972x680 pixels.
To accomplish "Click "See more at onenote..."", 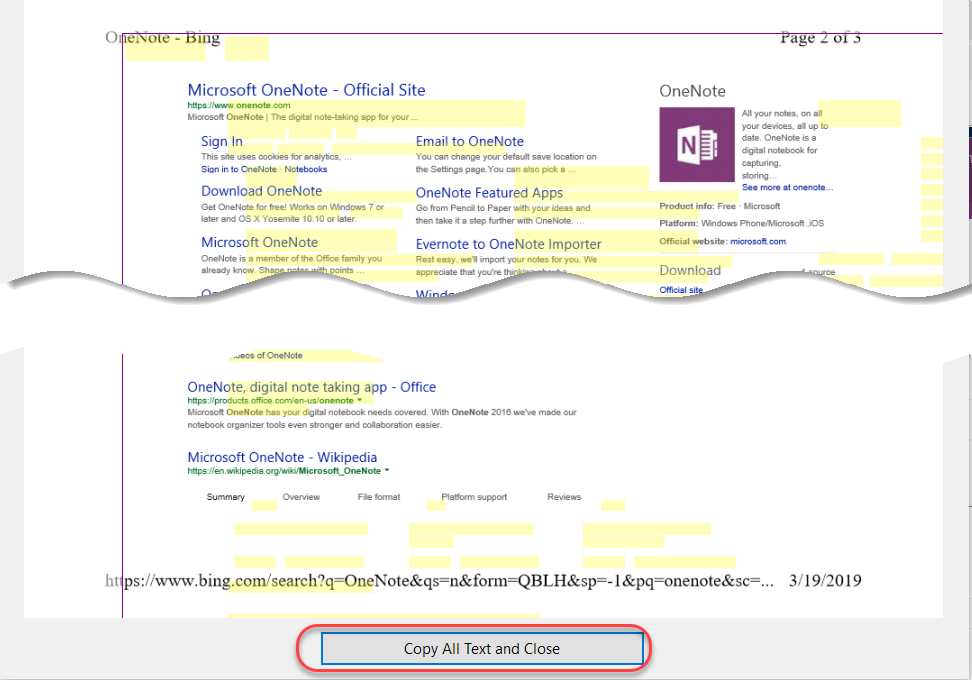I will (x=789, y=187).
